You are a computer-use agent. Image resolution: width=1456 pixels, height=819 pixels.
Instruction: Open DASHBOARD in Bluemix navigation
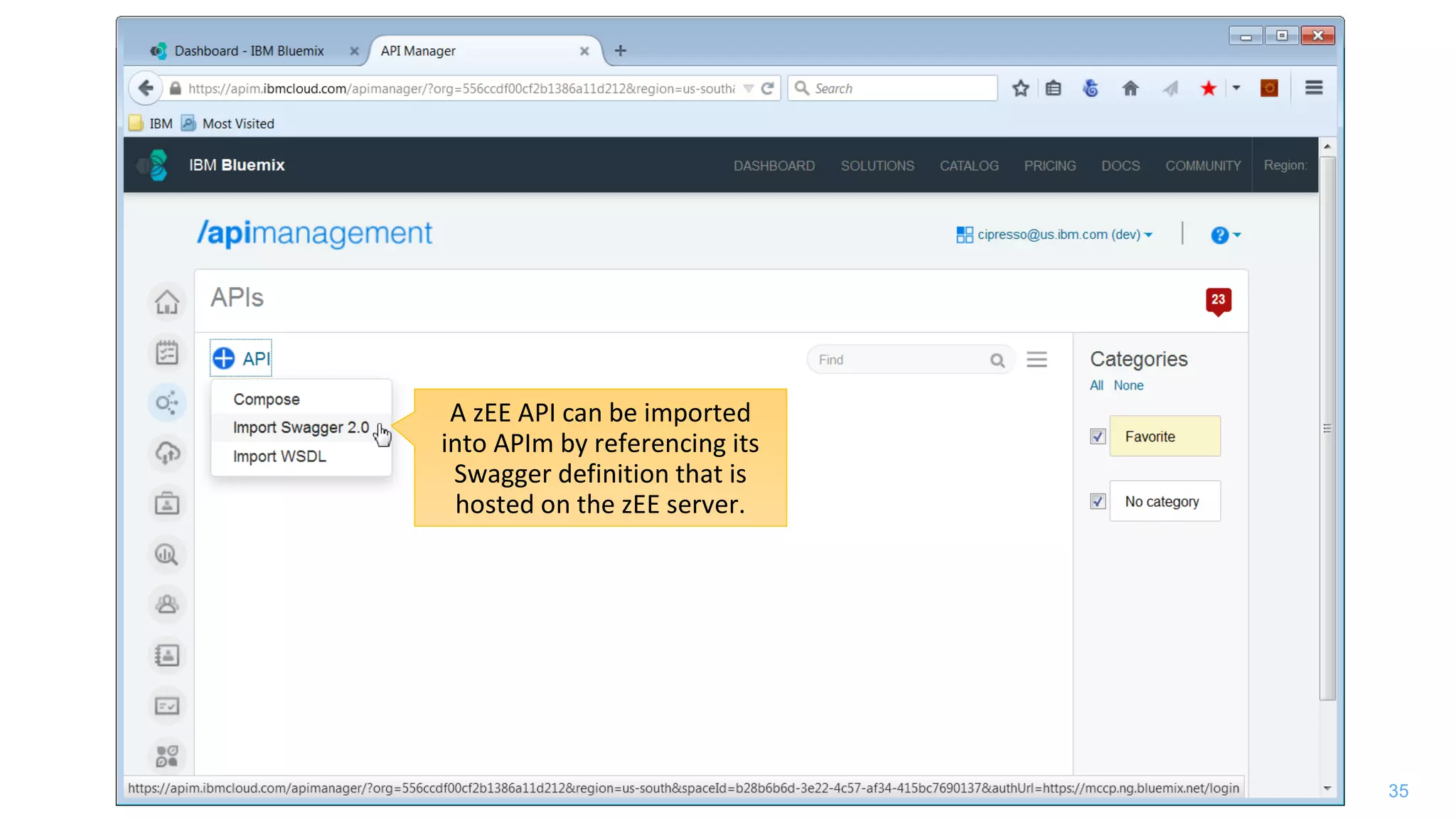click(774, 166)
